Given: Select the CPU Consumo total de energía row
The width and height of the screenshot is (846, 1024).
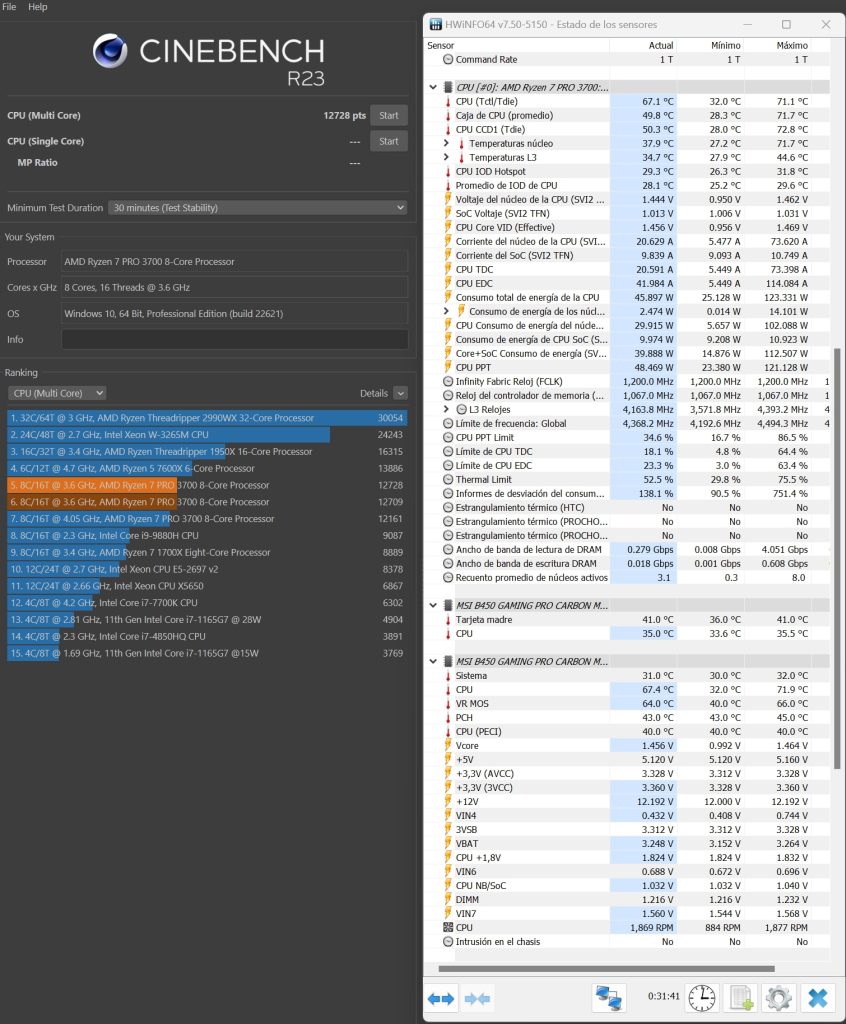Looking at the screenshot, I should pyautogui.click(x=627, y=297).
